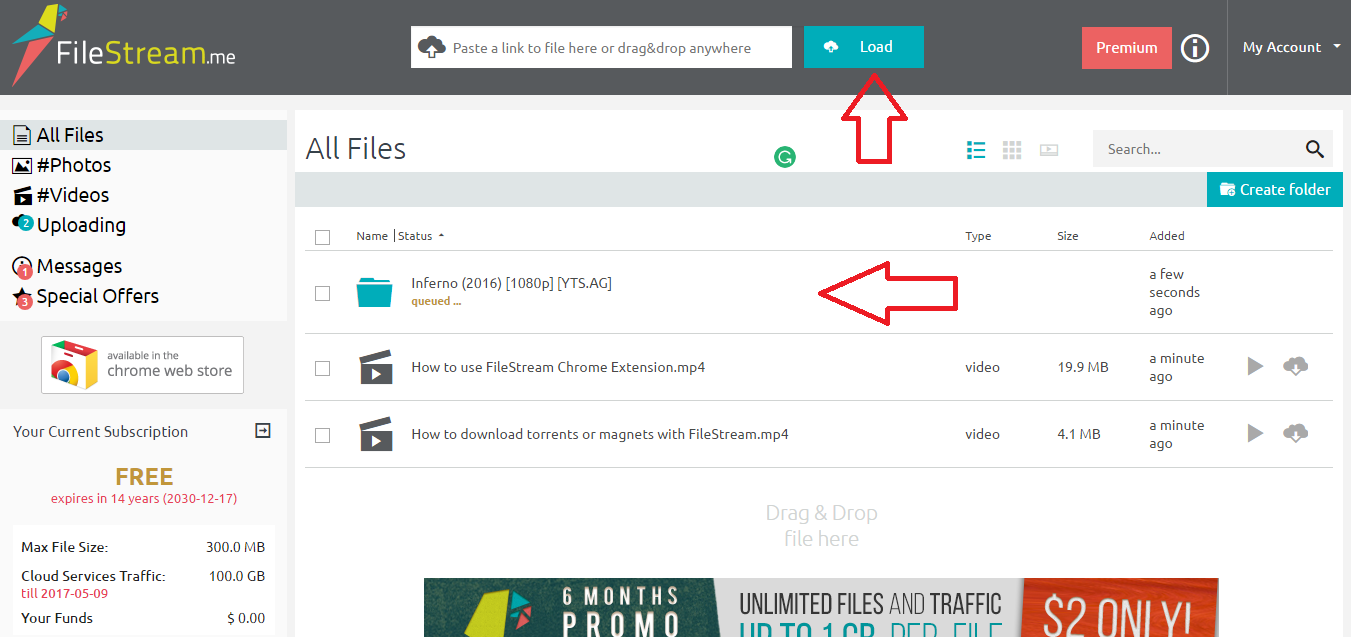
Task: Open the Inferno (2016) [1080p] [YTS.AG] item
Action: (x=511, y=283)
